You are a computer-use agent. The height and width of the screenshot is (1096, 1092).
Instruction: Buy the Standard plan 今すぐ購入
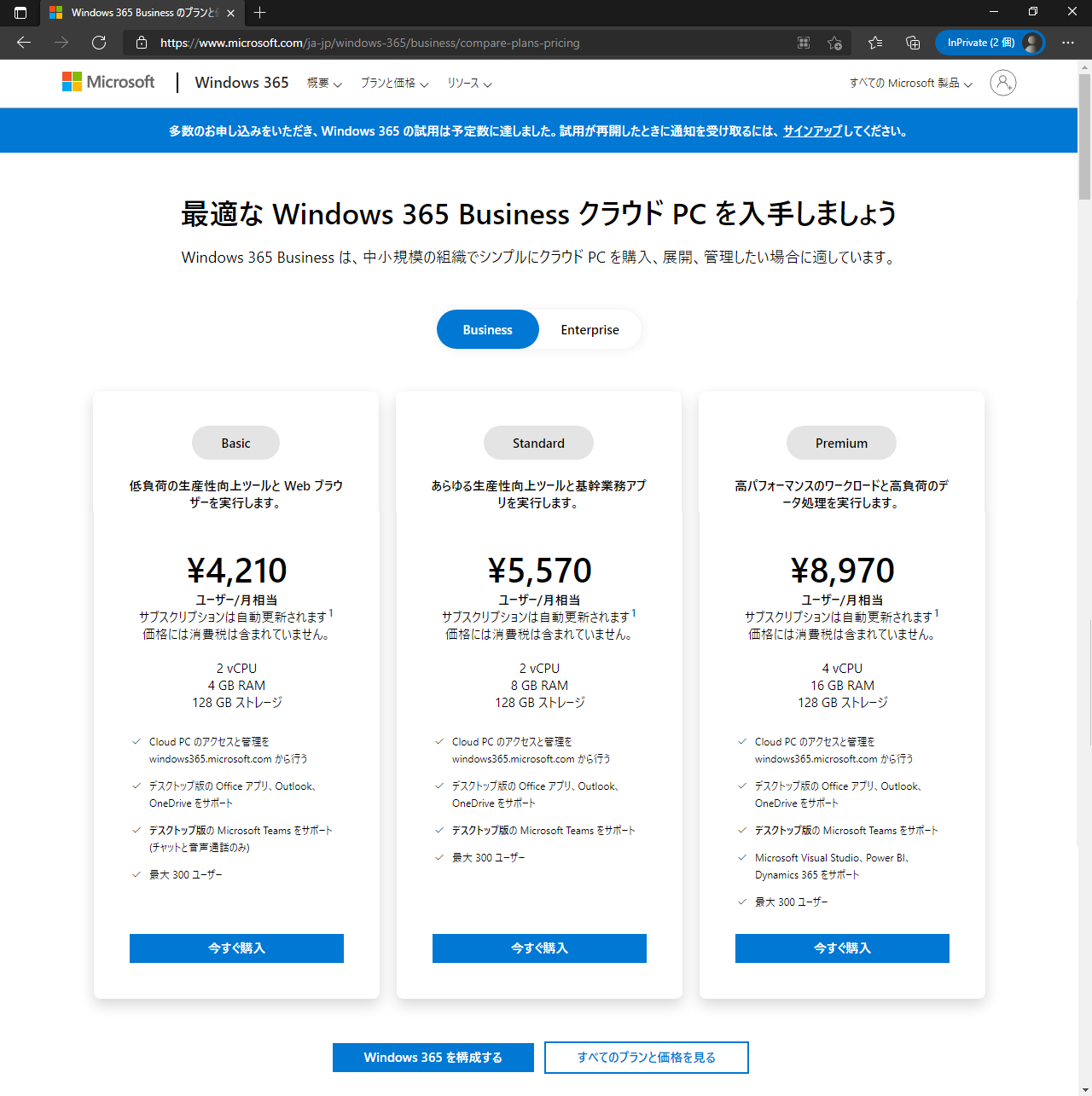(539, 948)
